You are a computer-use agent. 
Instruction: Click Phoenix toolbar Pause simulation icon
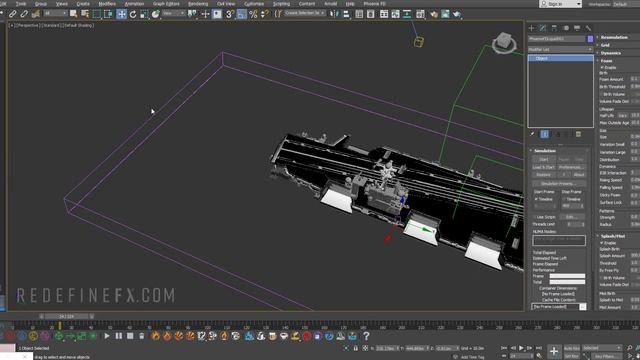pyautogui.click(x=118, y=336)
